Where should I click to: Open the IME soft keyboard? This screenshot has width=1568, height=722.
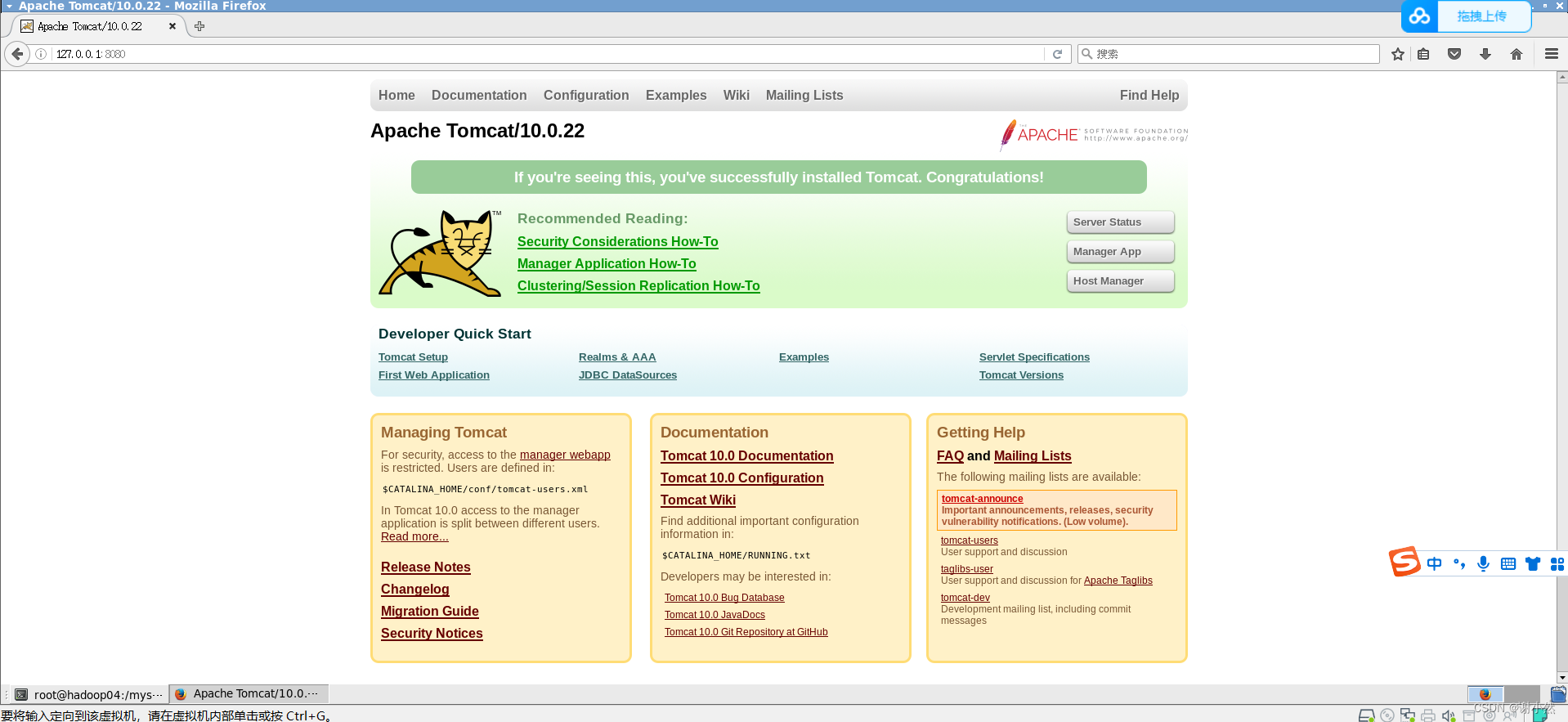[1508, 564]
